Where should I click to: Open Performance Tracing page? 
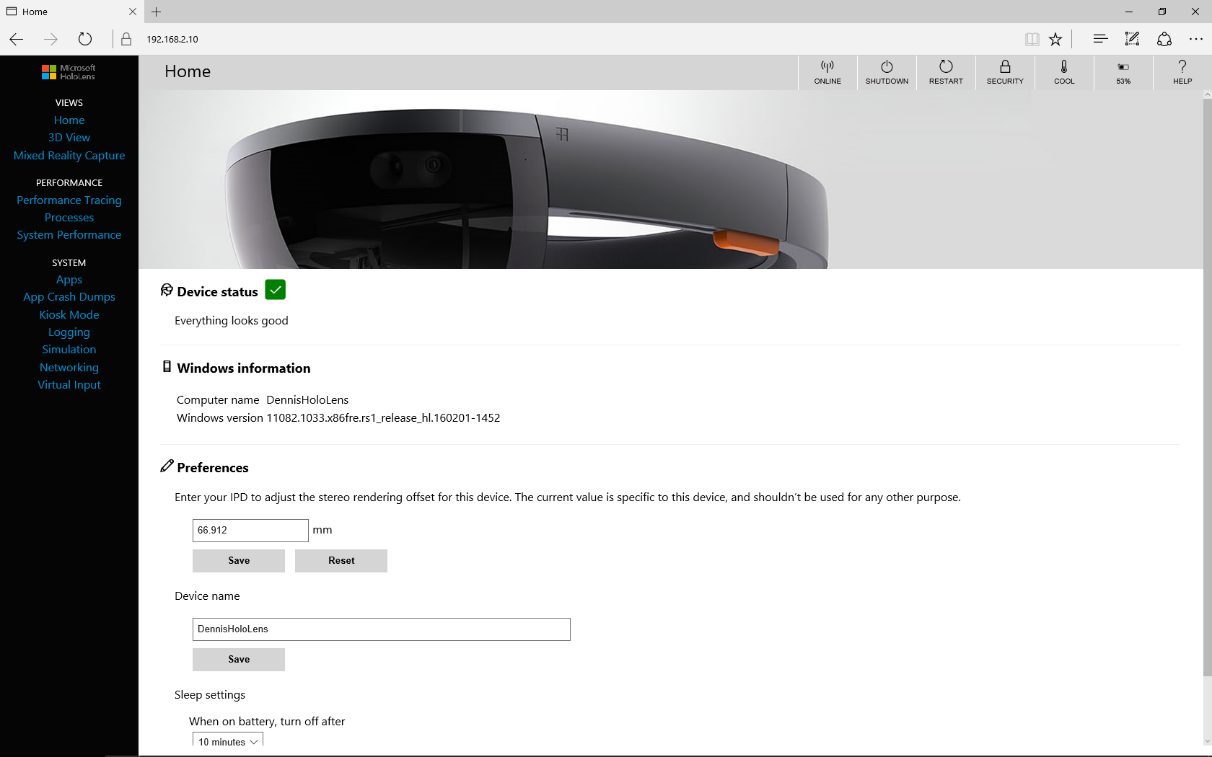click(69, 200)
